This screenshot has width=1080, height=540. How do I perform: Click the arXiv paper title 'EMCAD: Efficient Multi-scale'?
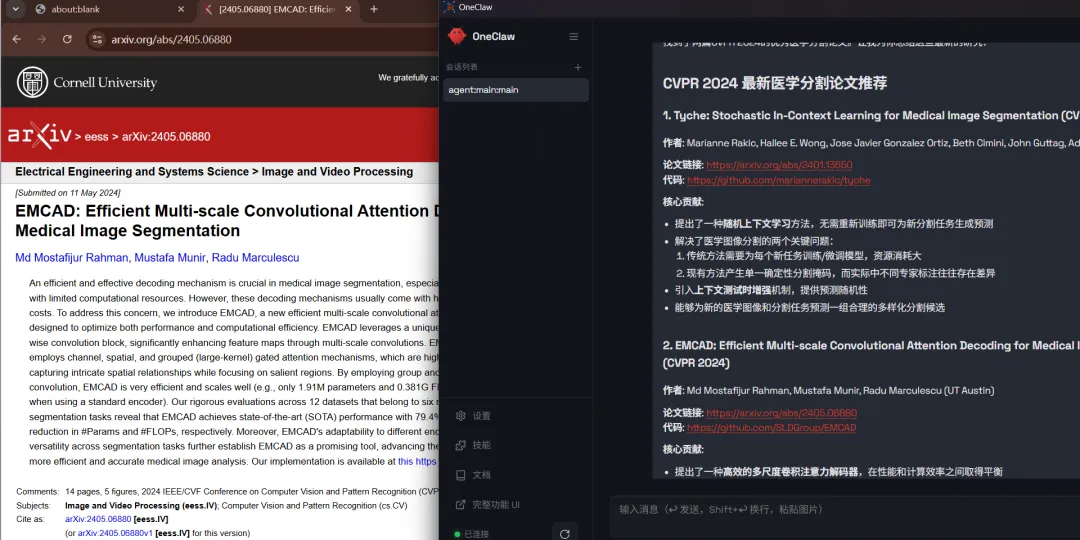tap(227, 220)
